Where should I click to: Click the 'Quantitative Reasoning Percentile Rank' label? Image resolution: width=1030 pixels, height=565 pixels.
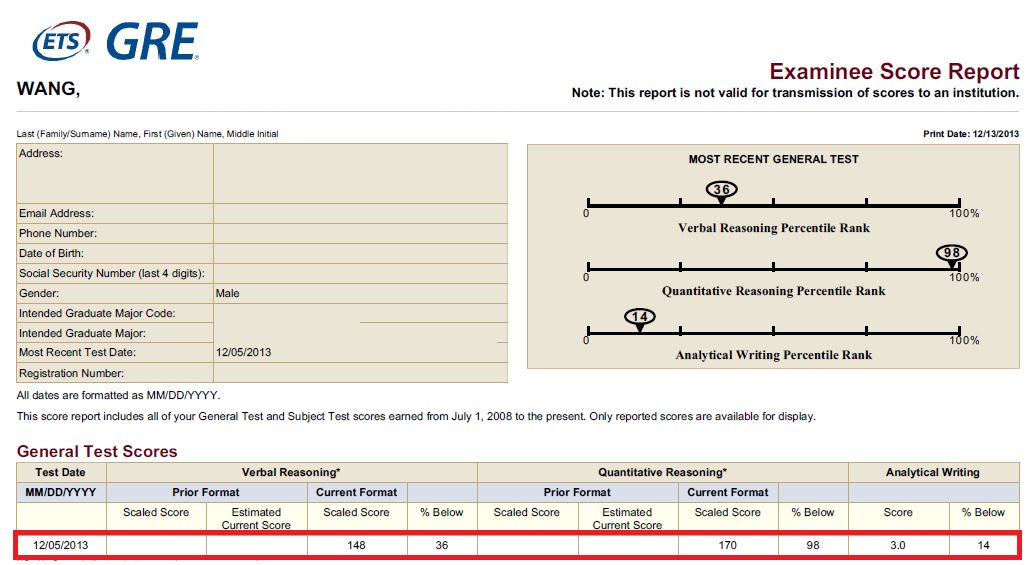pyautogui.click(x=773, y=291)
